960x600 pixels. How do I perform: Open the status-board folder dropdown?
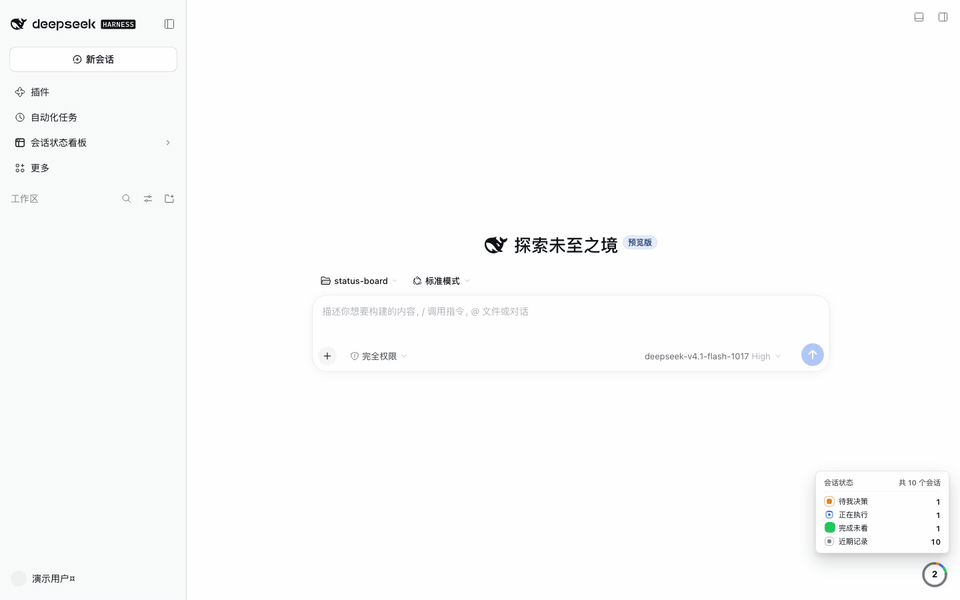tap(359, 281)
